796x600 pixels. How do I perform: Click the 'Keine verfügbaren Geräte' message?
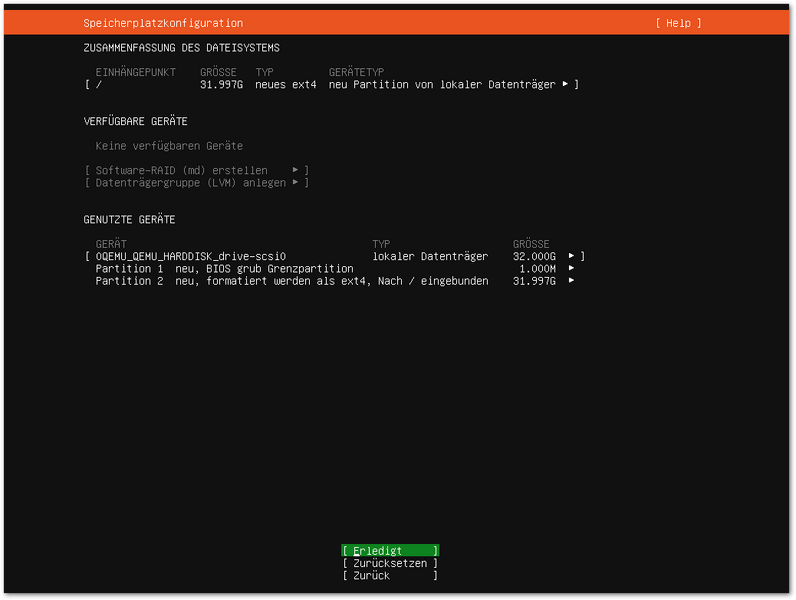coord(169,146)
